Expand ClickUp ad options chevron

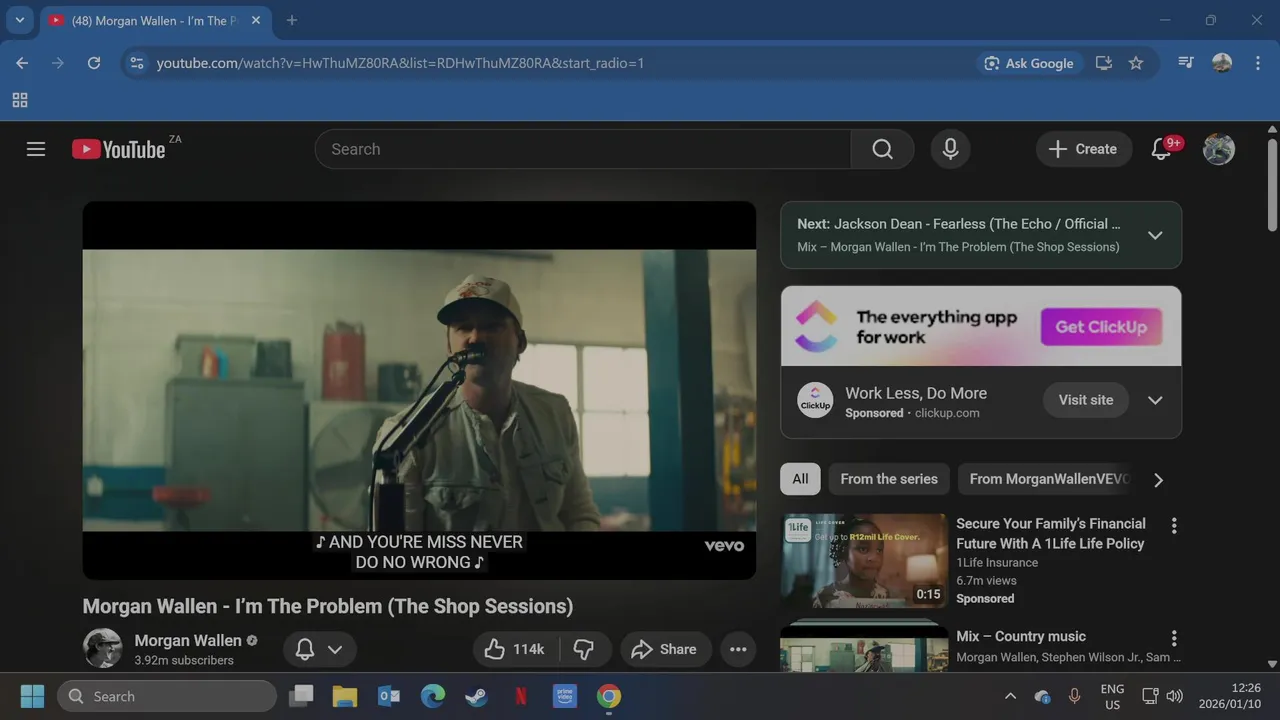1155,400
